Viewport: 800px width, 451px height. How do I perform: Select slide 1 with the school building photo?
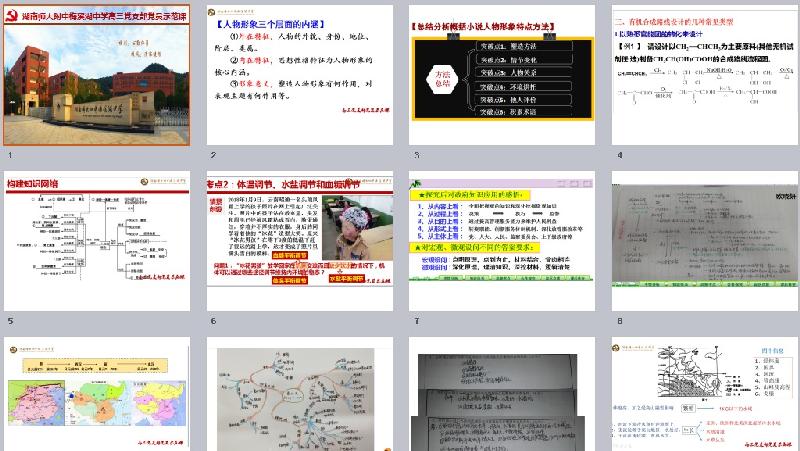coord(98,74)
